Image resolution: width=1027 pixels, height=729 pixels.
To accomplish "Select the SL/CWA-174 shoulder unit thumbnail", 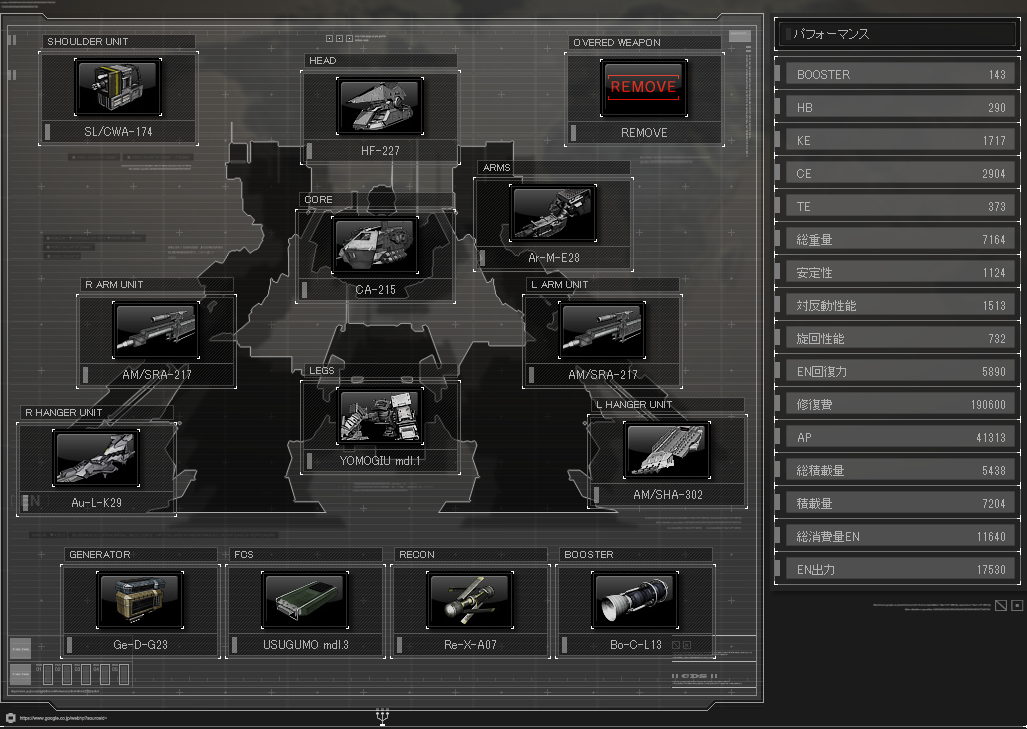I will 118,87.
